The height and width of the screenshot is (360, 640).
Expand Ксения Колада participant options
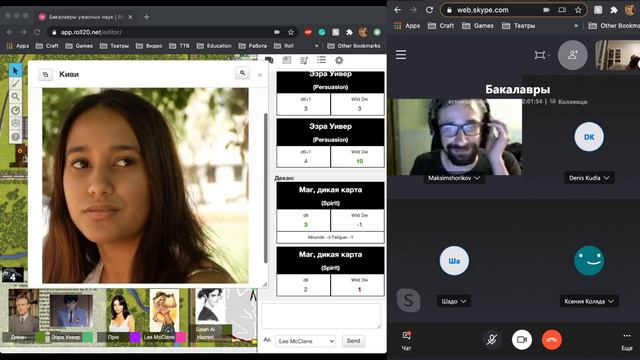click(x=589, y=301)
